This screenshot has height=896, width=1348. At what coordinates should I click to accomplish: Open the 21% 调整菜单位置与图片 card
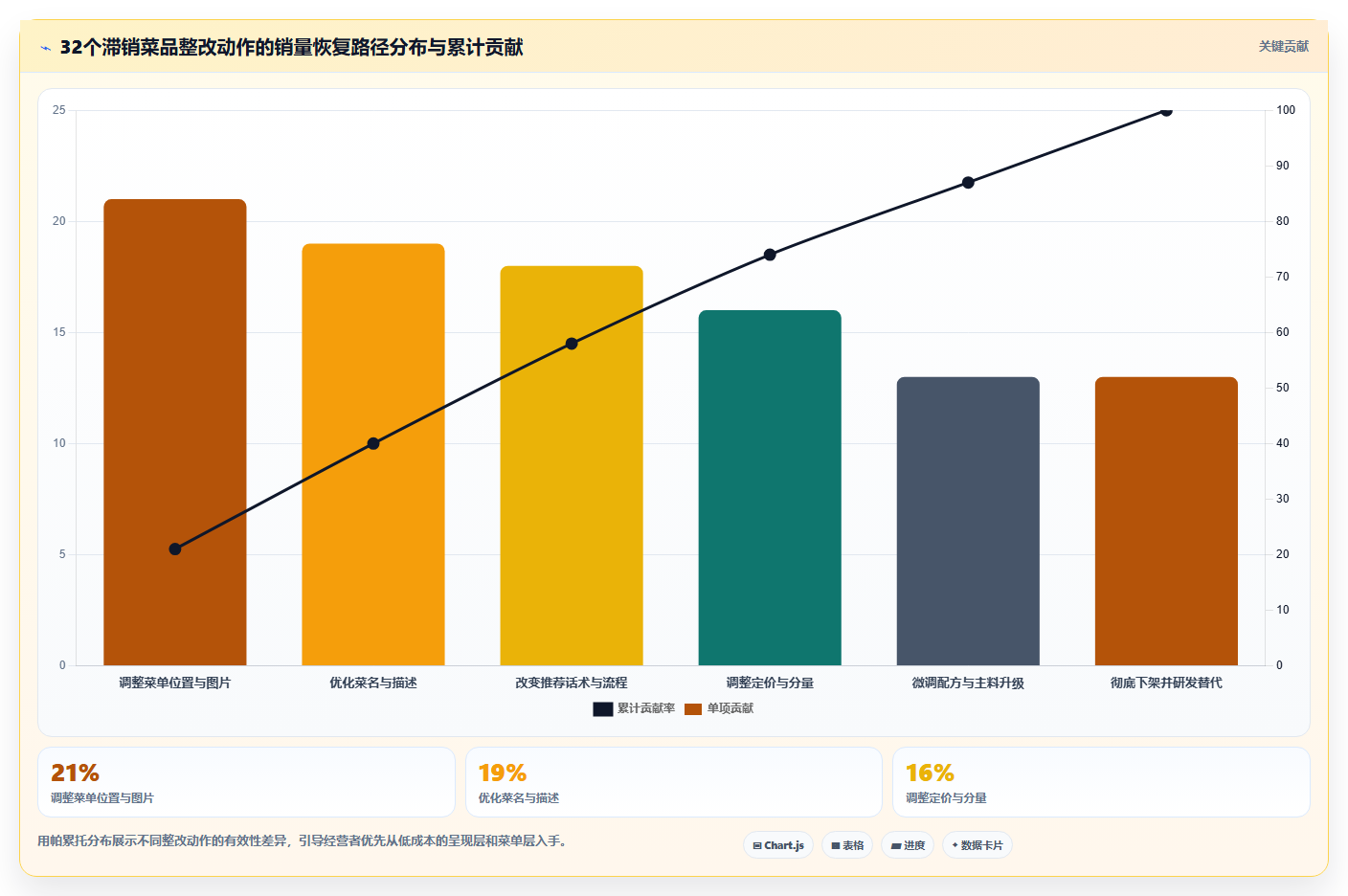point(246,782)
